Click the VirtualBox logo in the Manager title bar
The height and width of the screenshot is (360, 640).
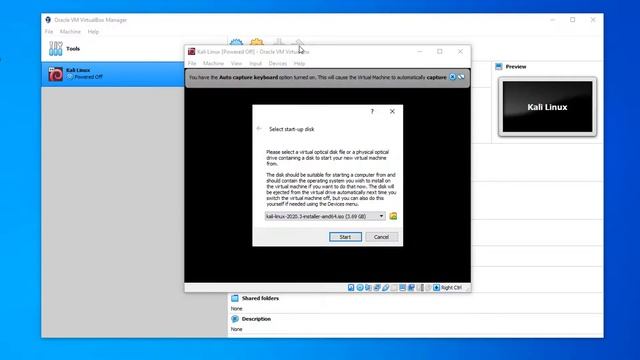point(48,20)
